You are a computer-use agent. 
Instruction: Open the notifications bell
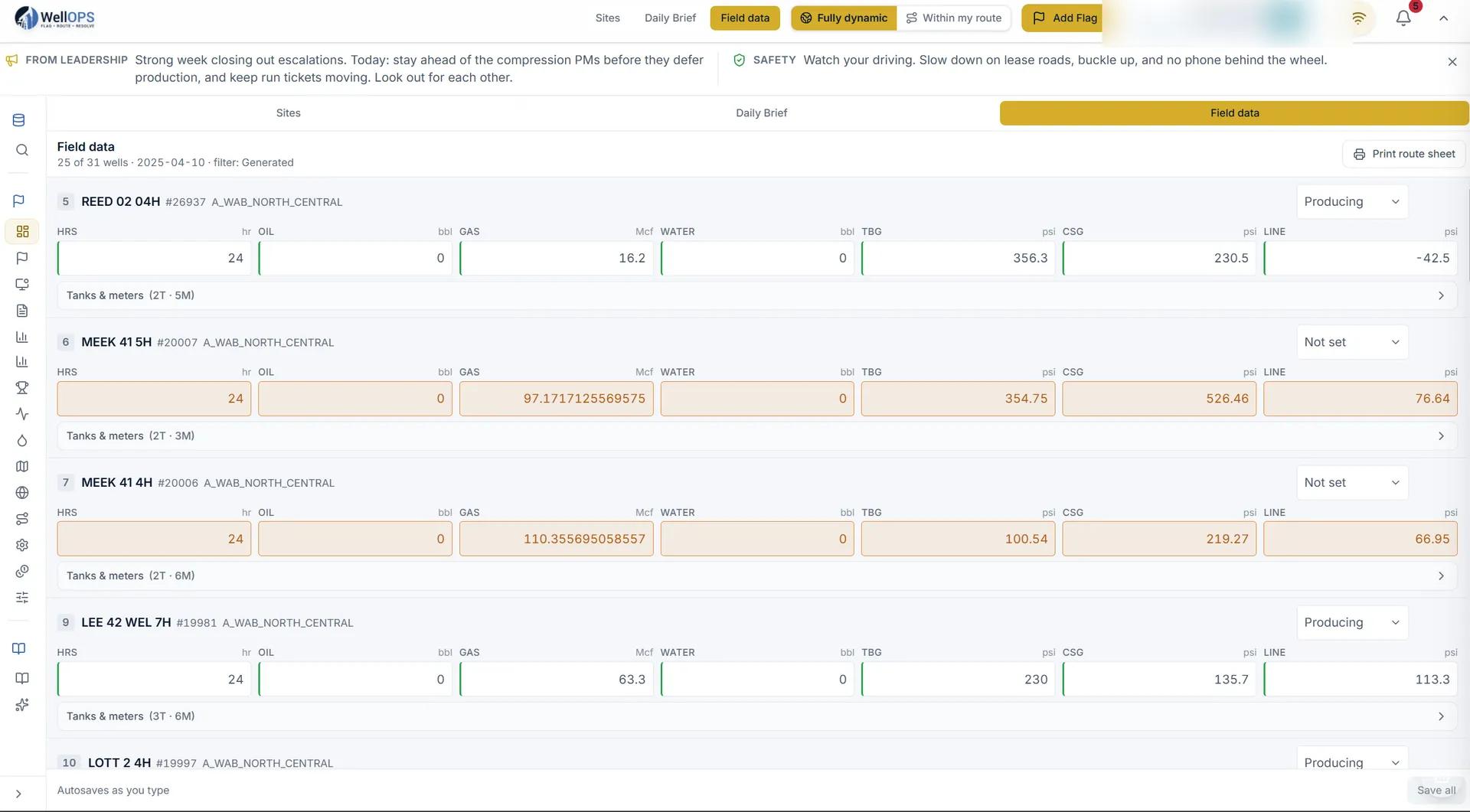tap(1403, 18)
